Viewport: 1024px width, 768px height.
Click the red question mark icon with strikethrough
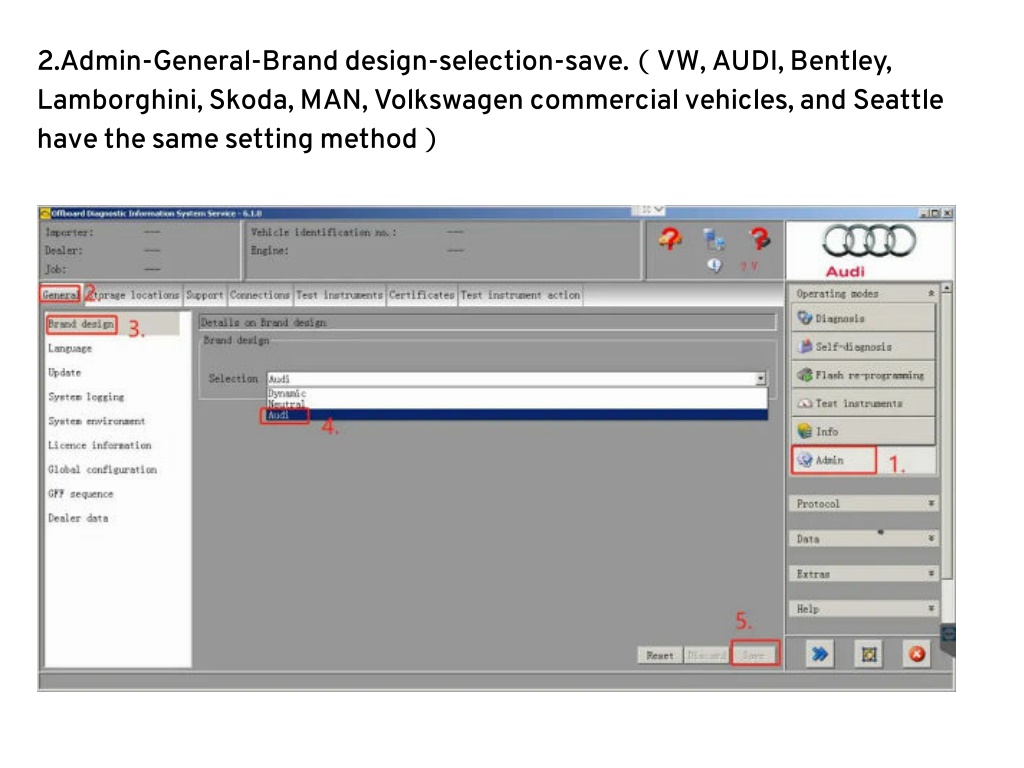760,238
